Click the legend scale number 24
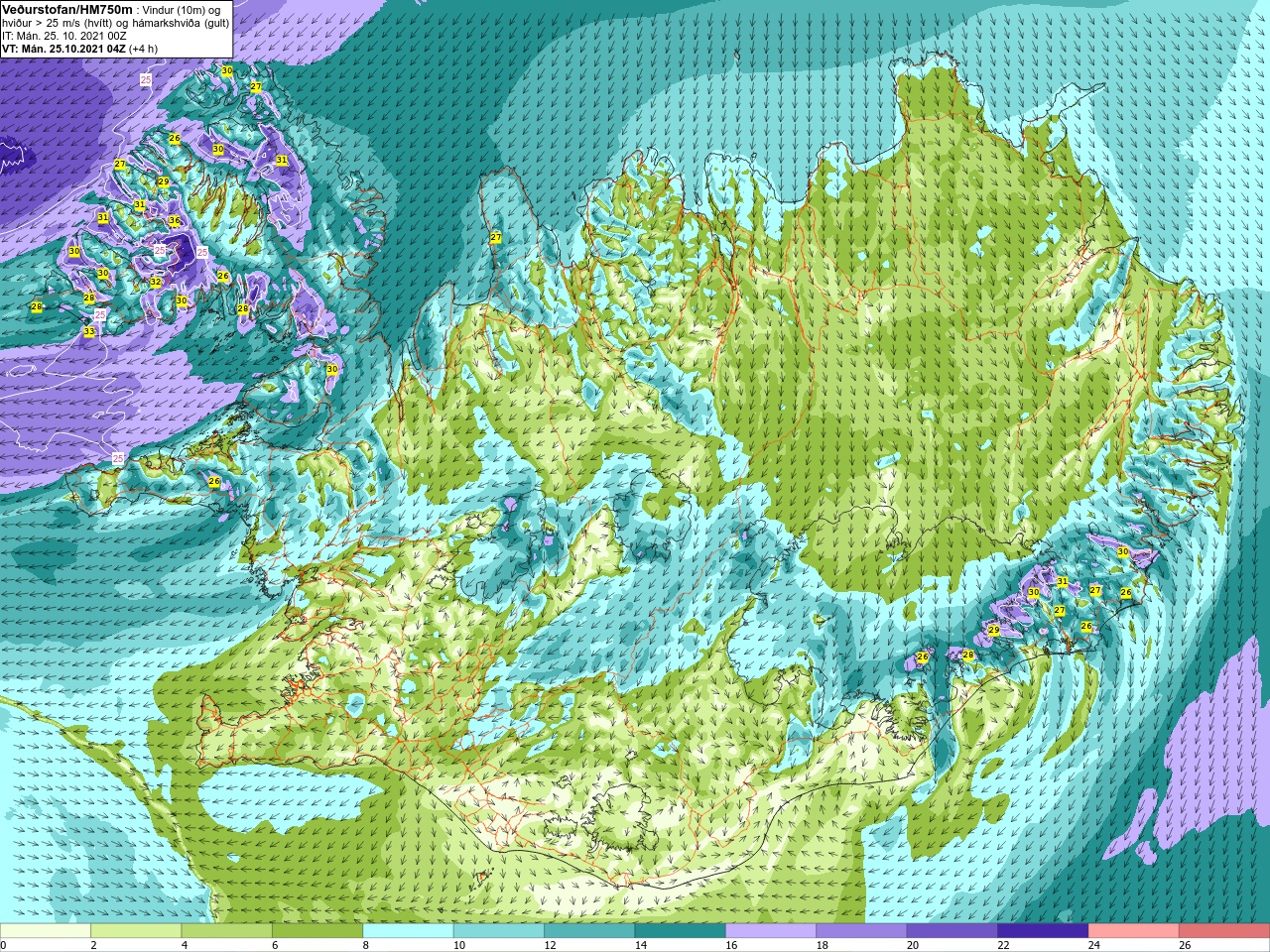Screen dimensions: 1270x952 [x=1094, y=945]
